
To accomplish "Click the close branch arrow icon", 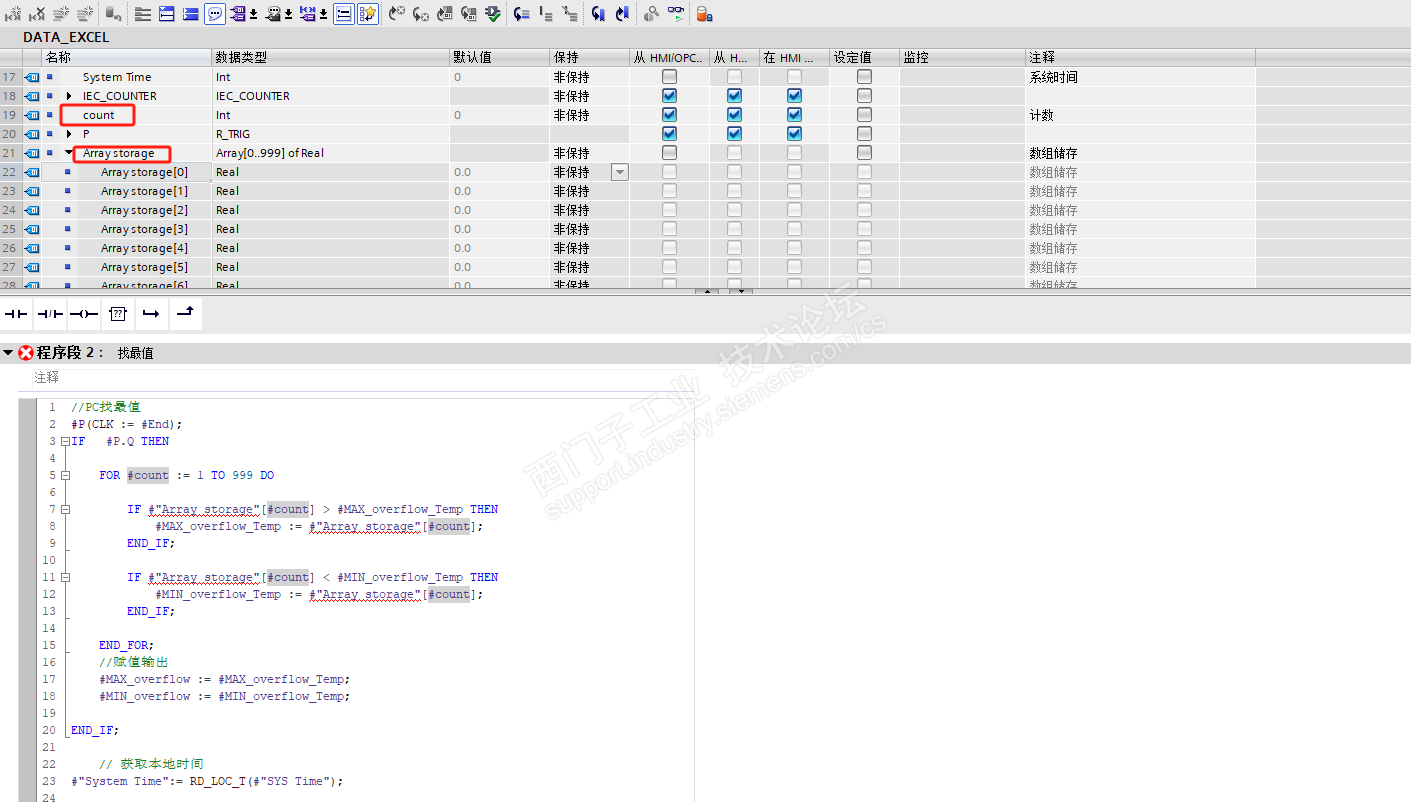I will [x=185, y=314].
